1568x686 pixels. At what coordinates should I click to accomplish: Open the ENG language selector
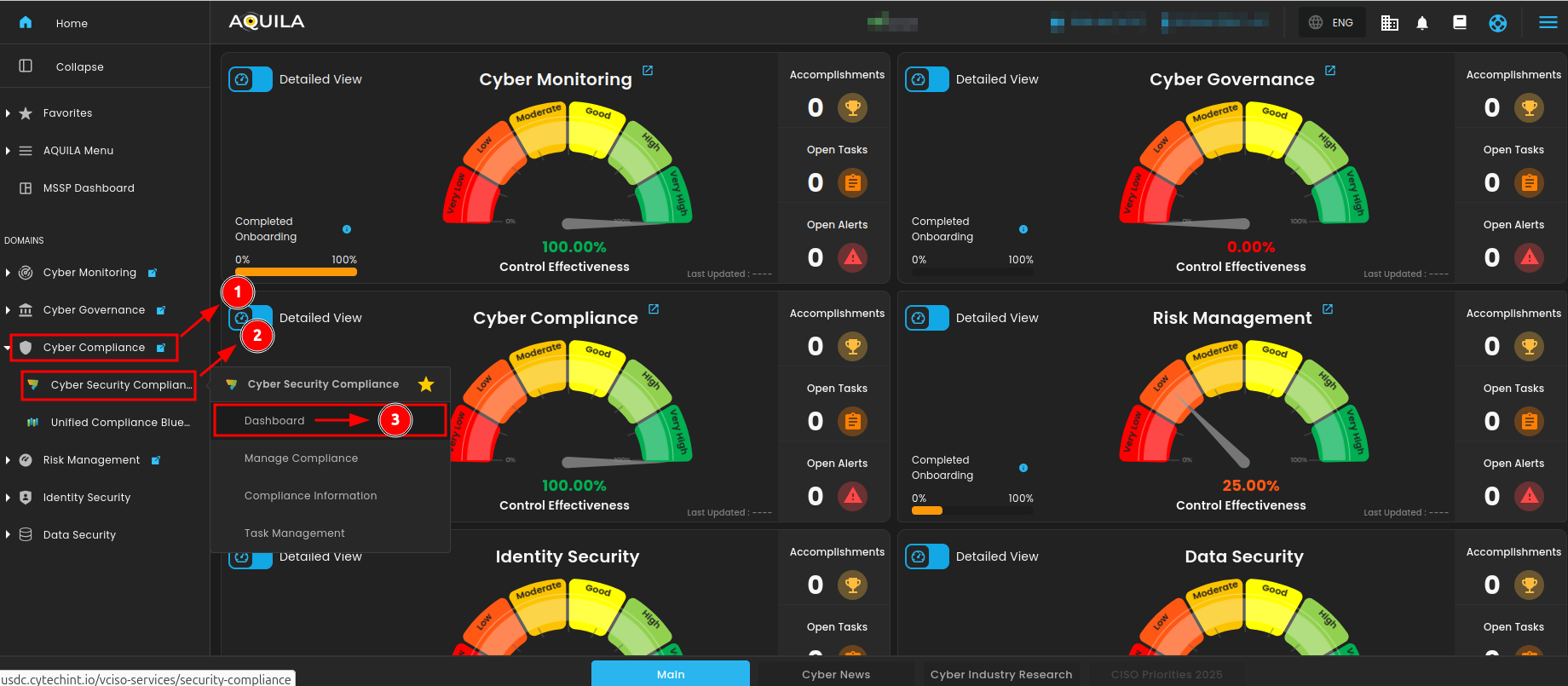(1332, 23)
